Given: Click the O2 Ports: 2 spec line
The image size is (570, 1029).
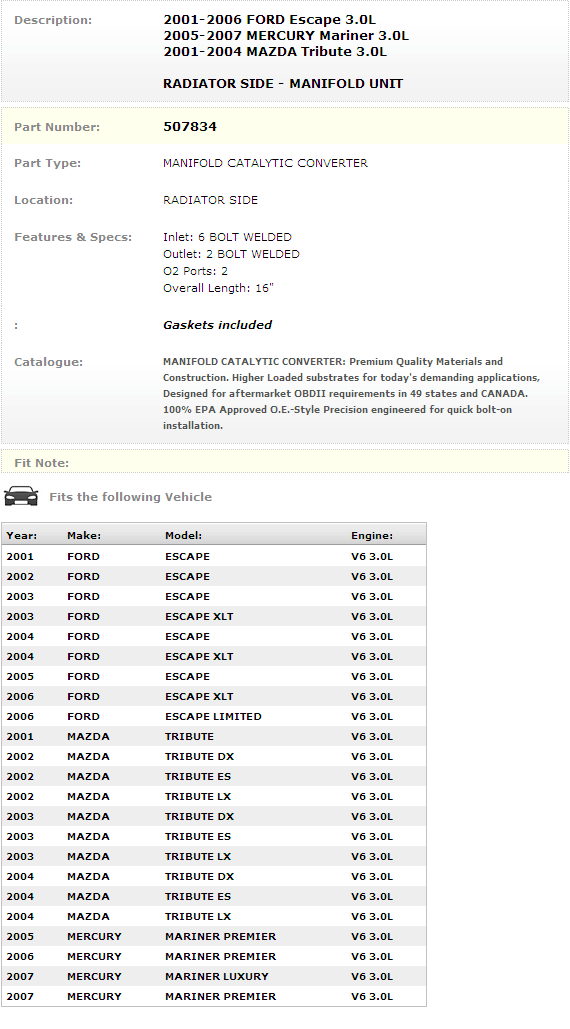Looking at the screenshot, I should (195, 271).
